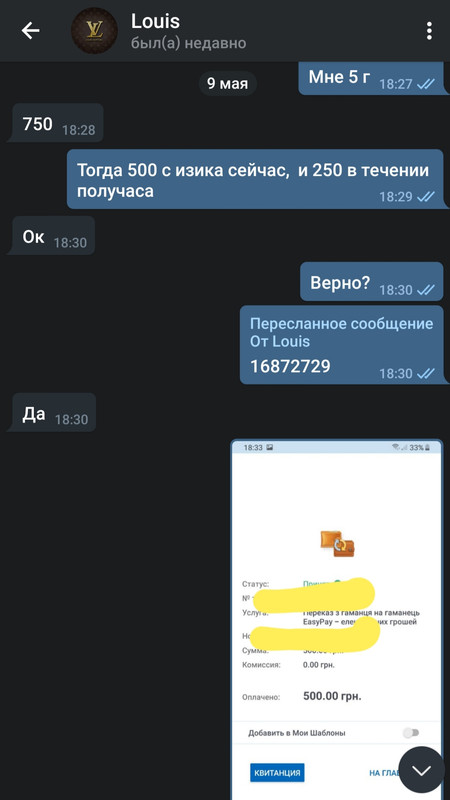Open the Louis Vuitton profile avatar
This screenshot has height=800, width=450.
click(94, 31)
